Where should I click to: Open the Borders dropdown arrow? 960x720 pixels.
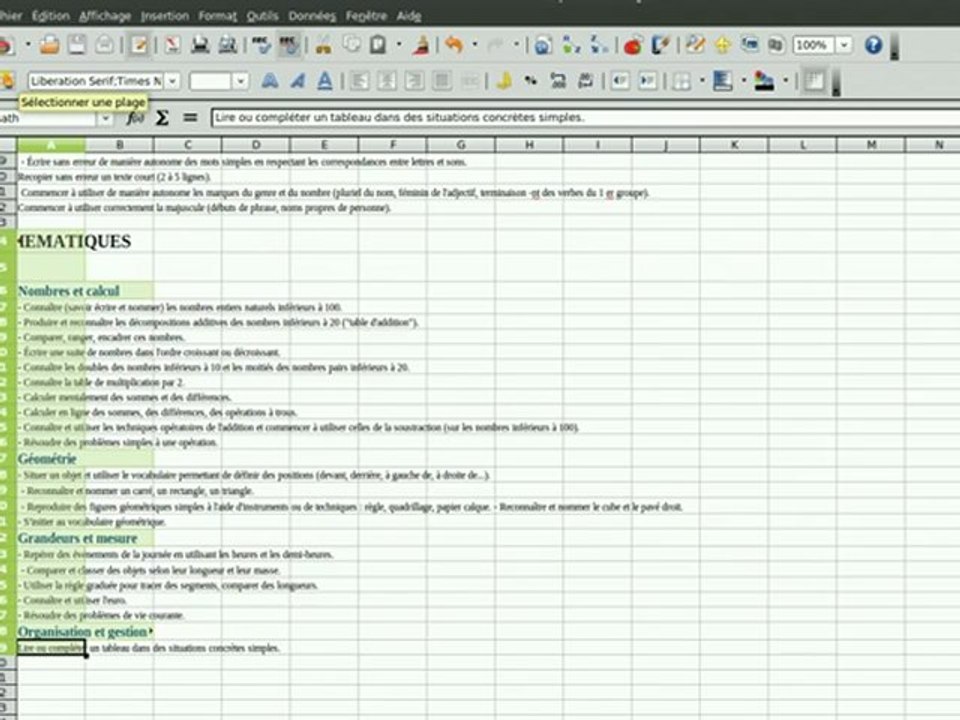pyautogui.click(x=702, y=80)
